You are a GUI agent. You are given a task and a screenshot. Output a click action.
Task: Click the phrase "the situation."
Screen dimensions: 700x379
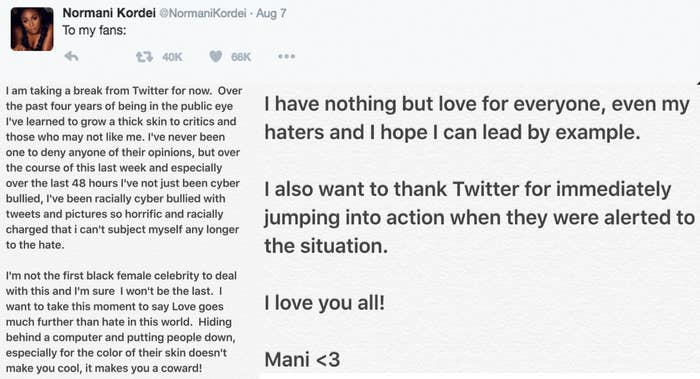pos(326,246)
